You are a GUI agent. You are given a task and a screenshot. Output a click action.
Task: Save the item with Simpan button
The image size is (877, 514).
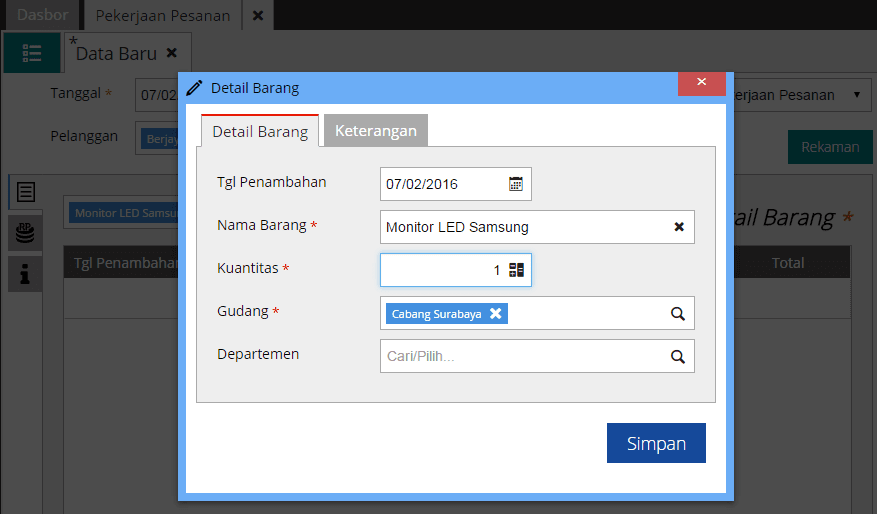[656, 443]
